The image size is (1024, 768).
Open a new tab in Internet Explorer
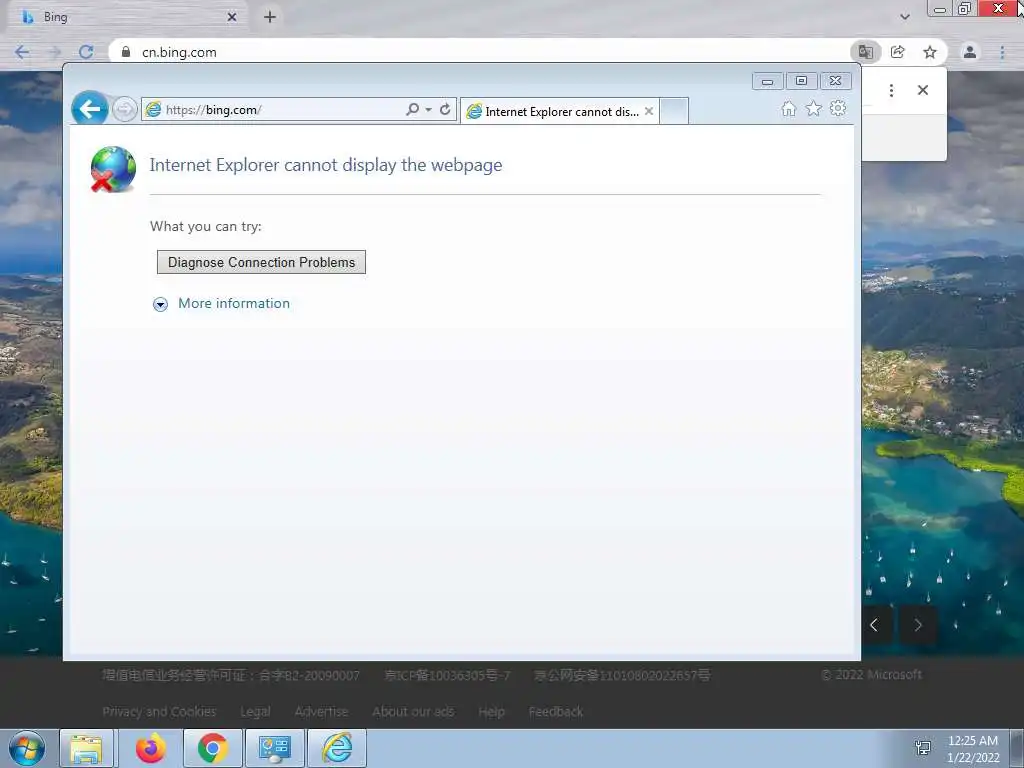click(x=674, y=111)
